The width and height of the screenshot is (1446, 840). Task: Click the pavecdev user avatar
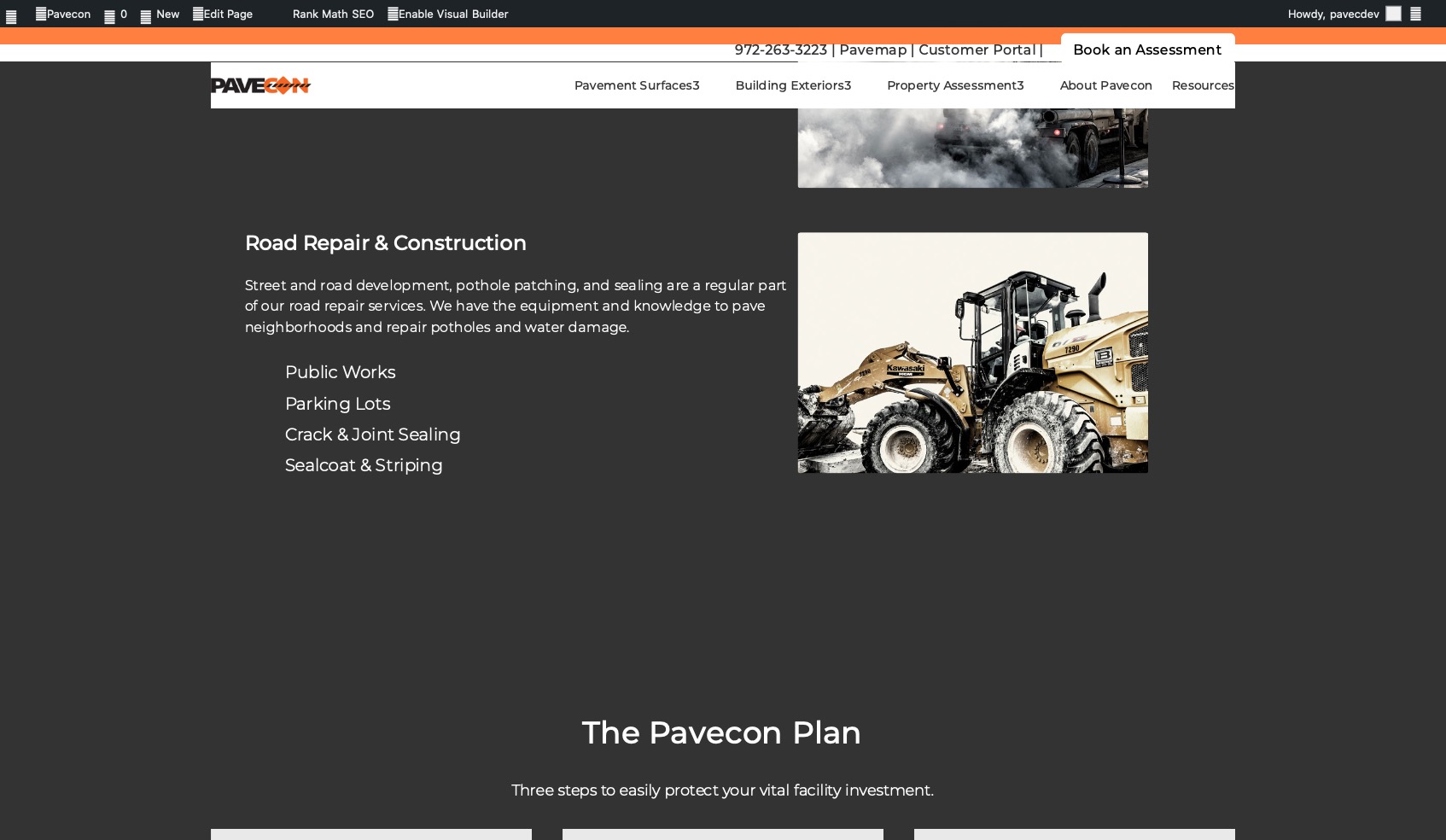pos(1393,14)
